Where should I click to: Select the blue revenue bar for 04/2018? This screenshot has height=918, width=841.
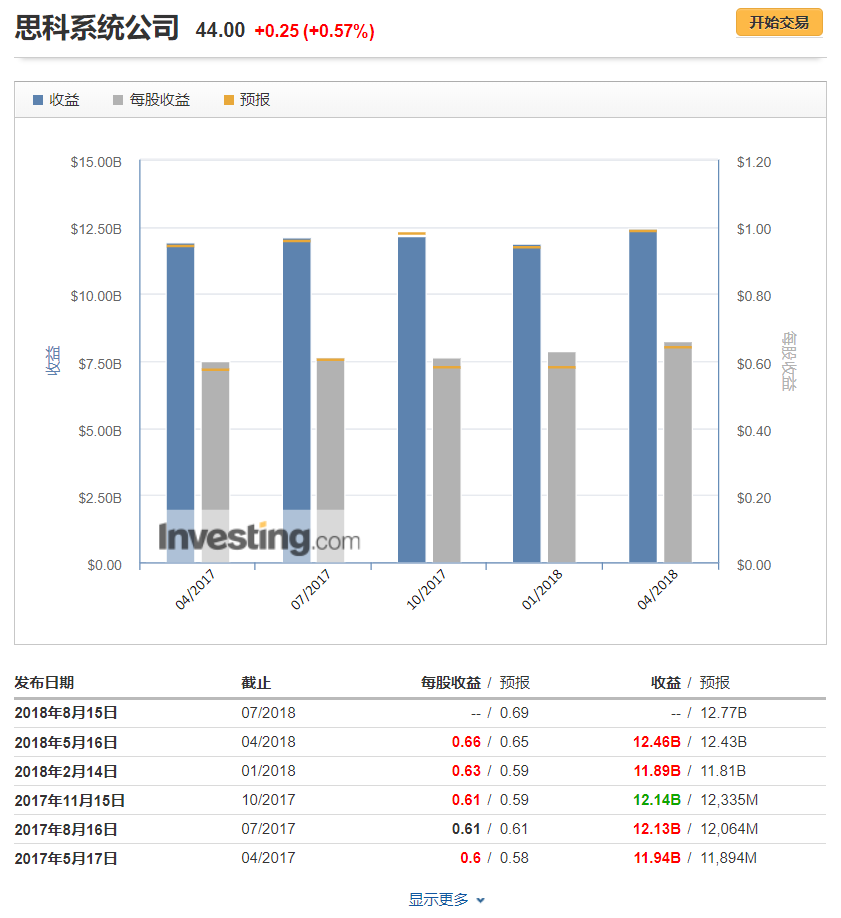click(x=643, y=396)
